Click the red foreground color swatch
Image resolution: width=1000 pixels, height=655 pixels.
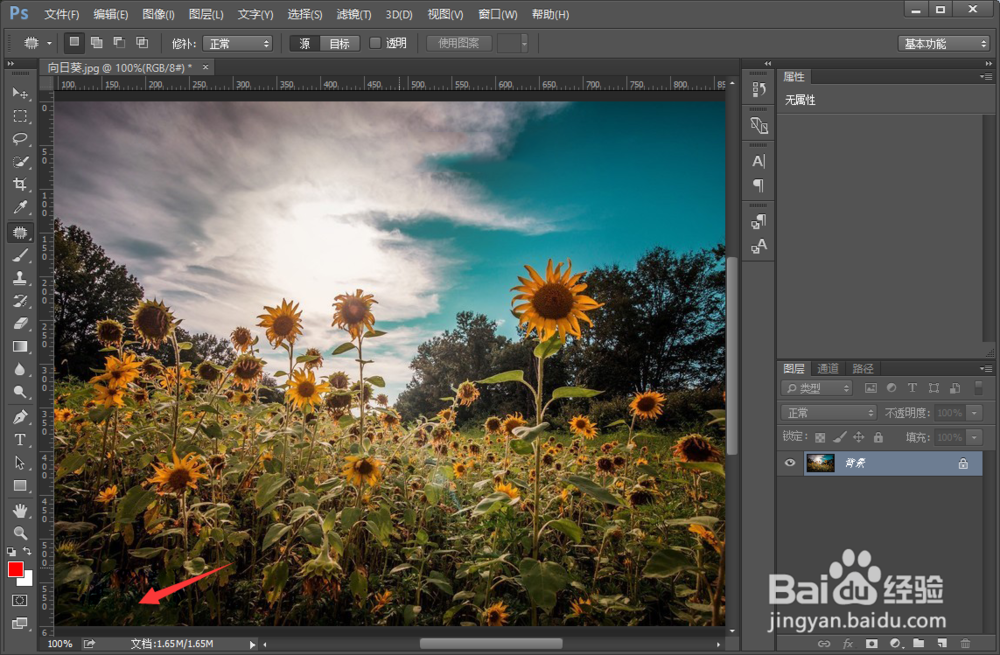(x=15, y=570)
